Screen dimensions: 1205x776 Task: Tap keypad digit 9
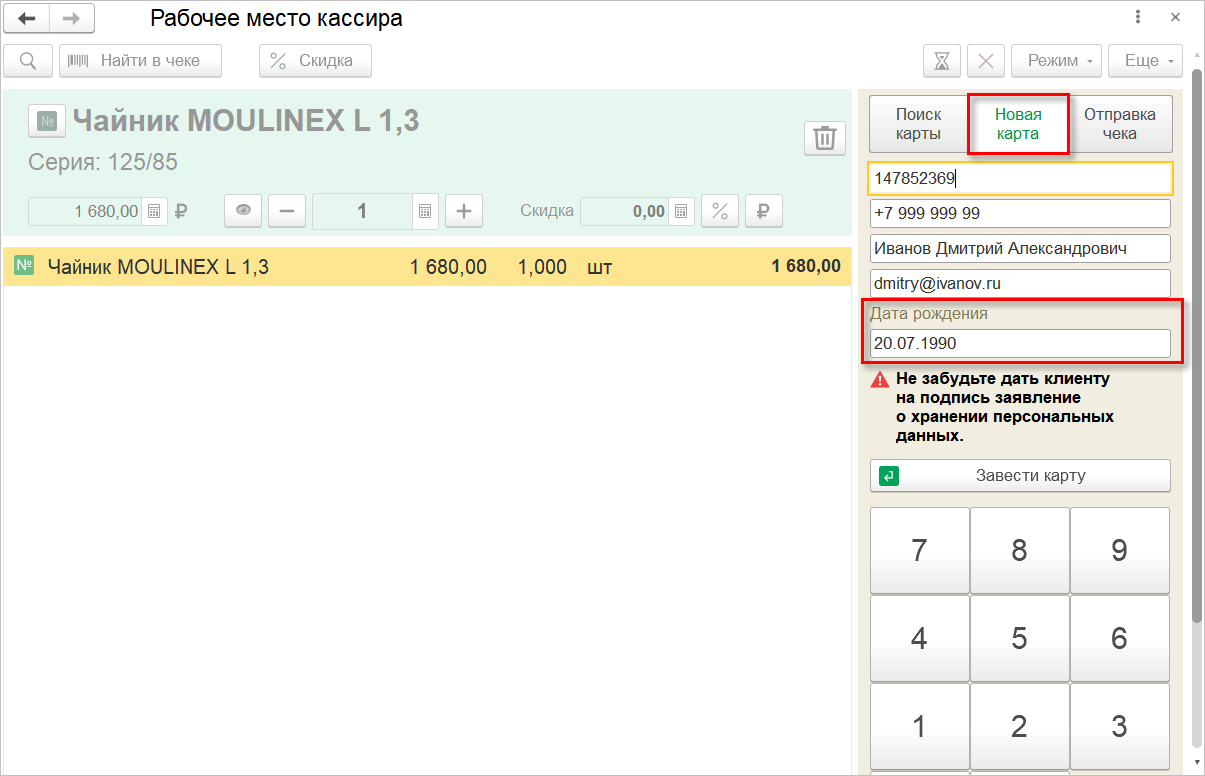[x=1120, y=550]
